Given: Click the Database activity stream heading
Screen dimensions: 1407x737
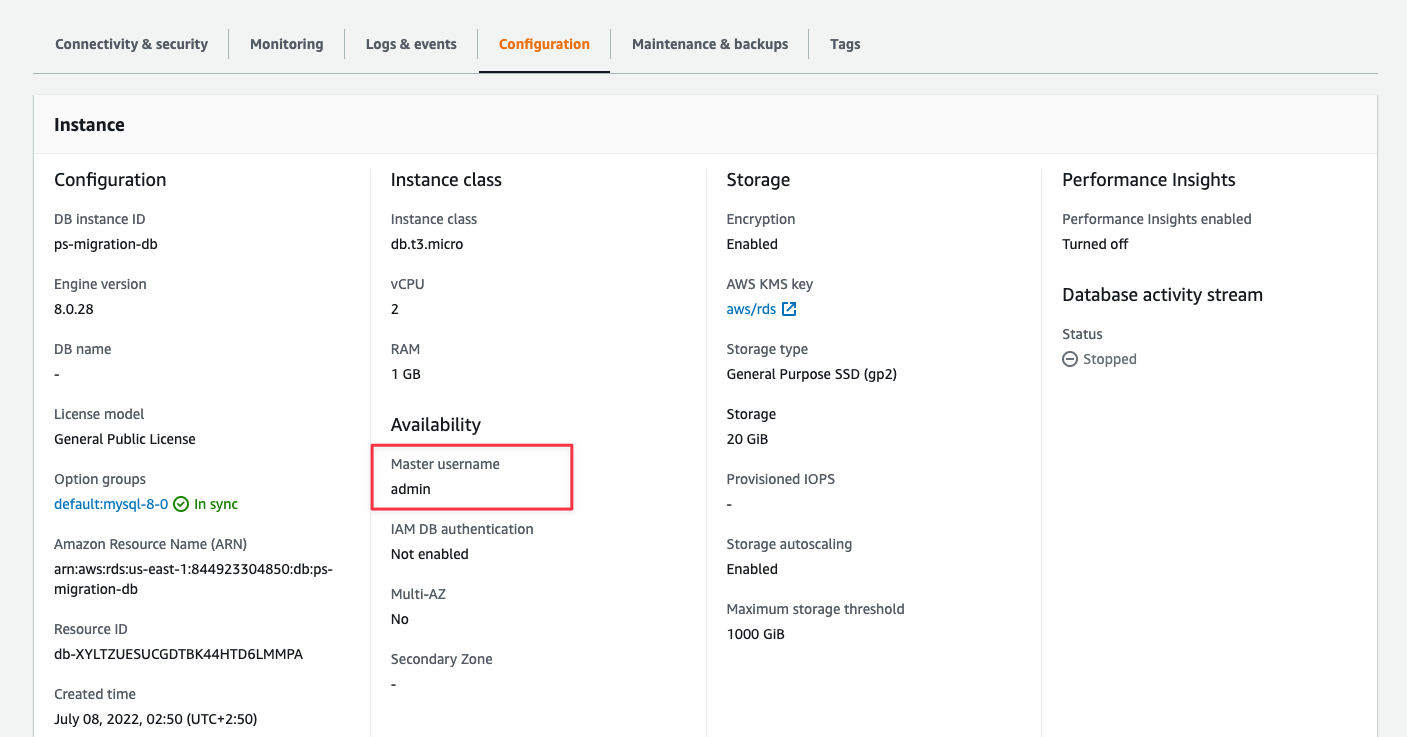Looking at the screenshot, I should [x=1162, y=295].
